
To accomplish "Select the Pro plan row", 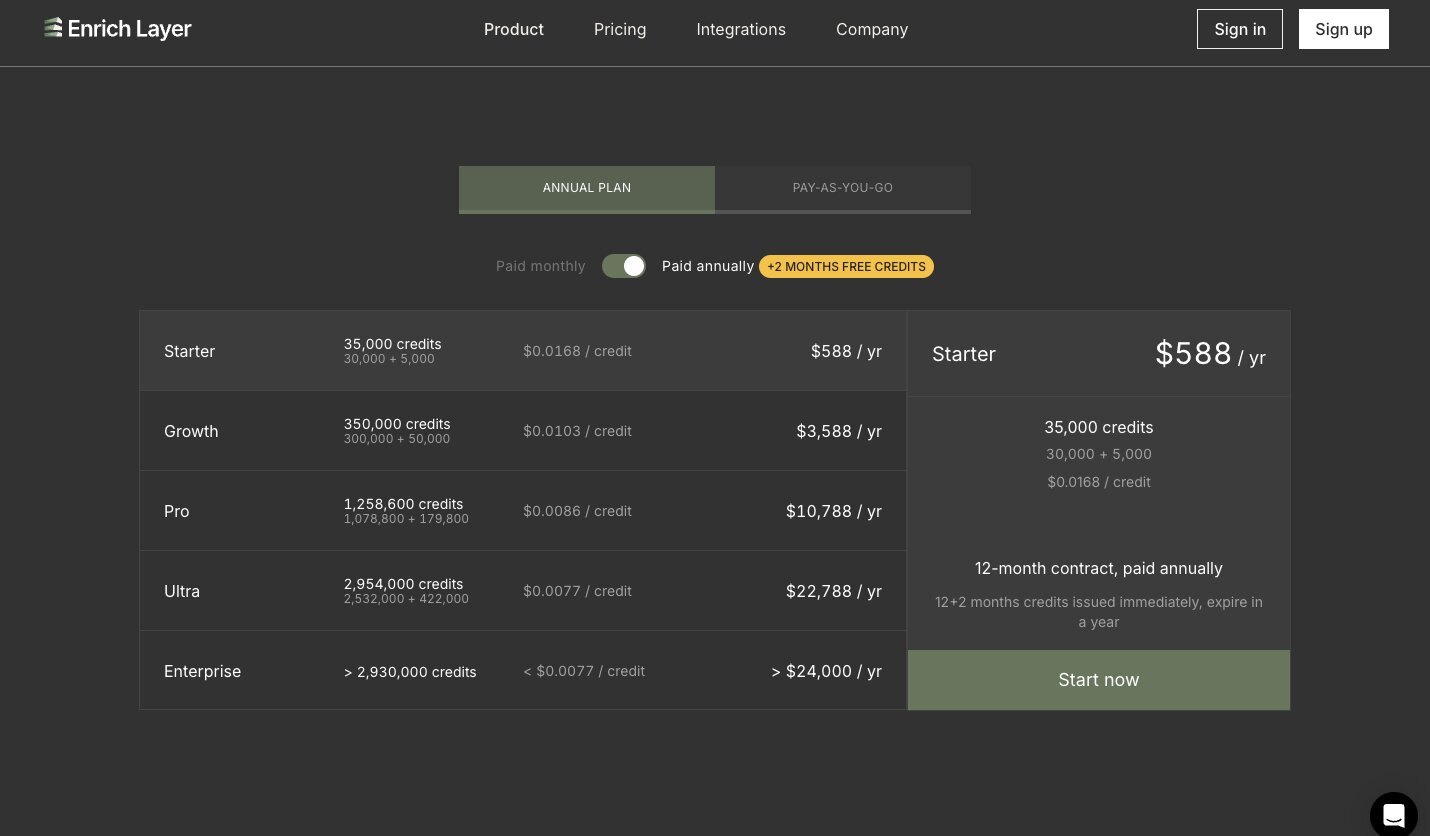I will tap(523, 511).
